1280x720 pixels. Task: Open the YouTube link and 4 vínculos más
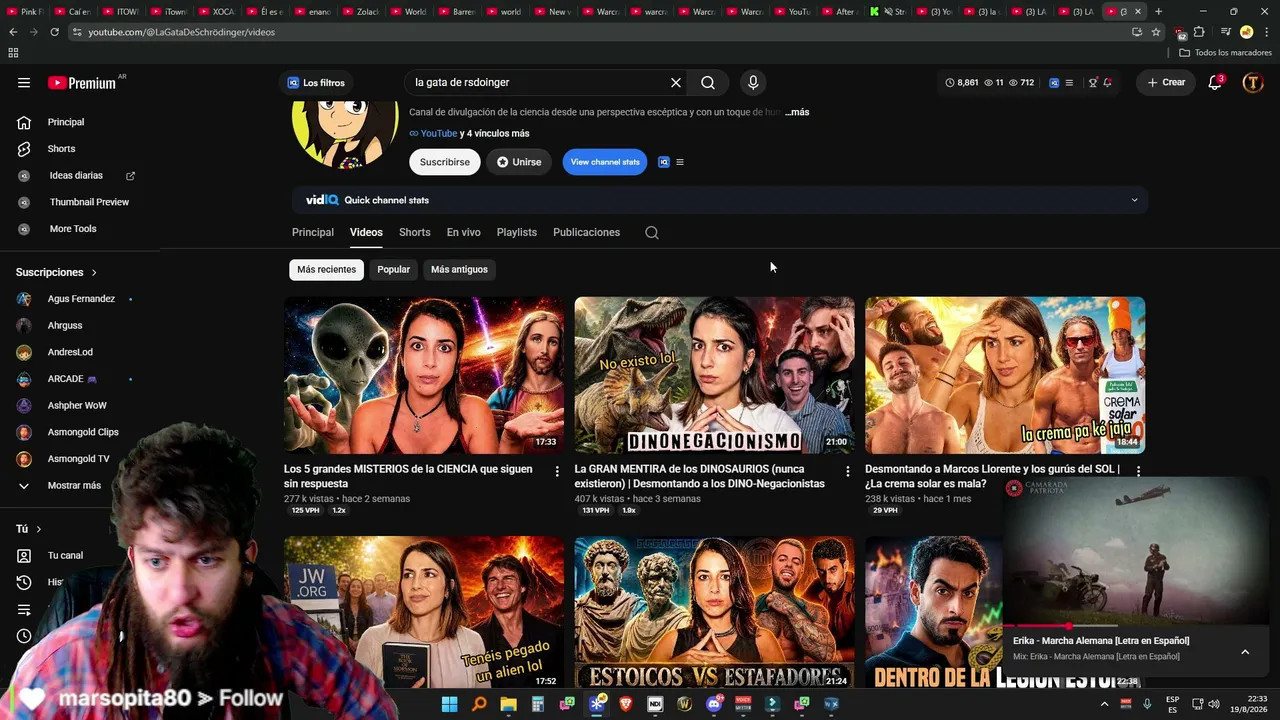469,134
